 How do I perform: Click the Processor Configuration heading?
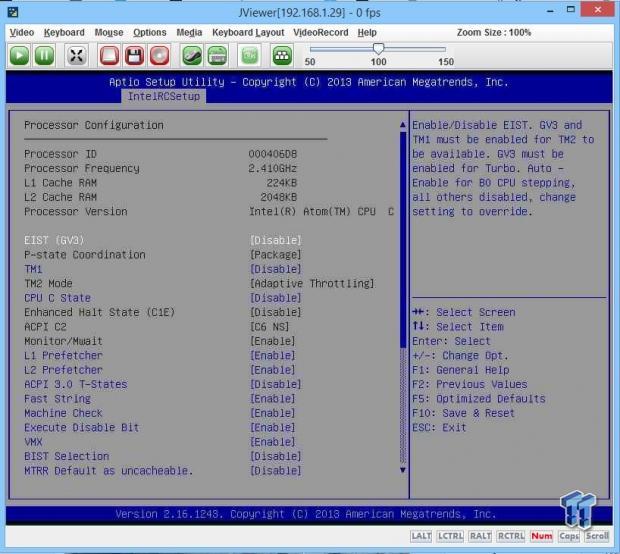(x=94, y=125)
